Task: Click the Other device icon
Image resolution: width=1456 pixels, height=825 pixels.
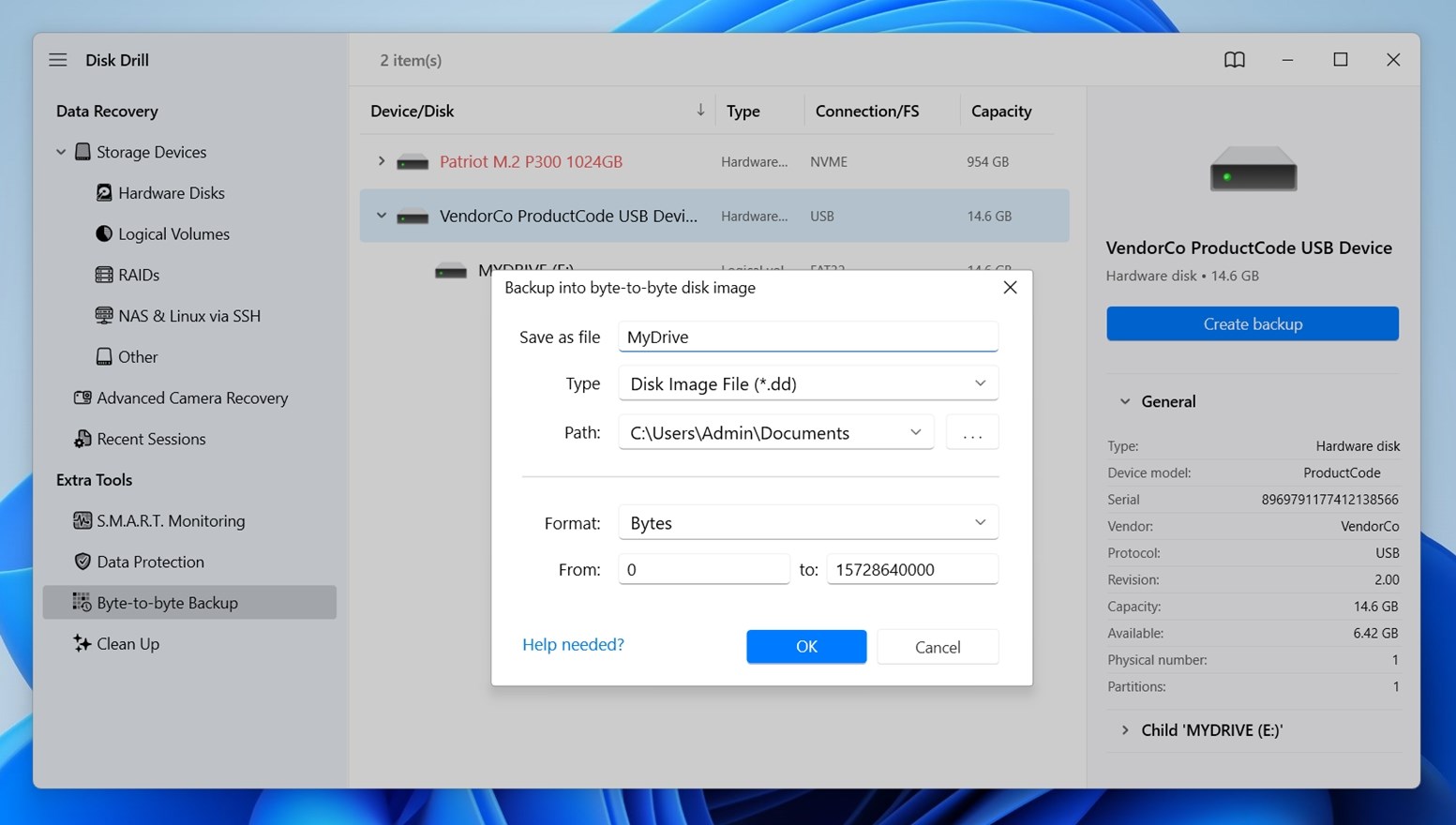Action: pyautogui.click(x=104, y=356)
